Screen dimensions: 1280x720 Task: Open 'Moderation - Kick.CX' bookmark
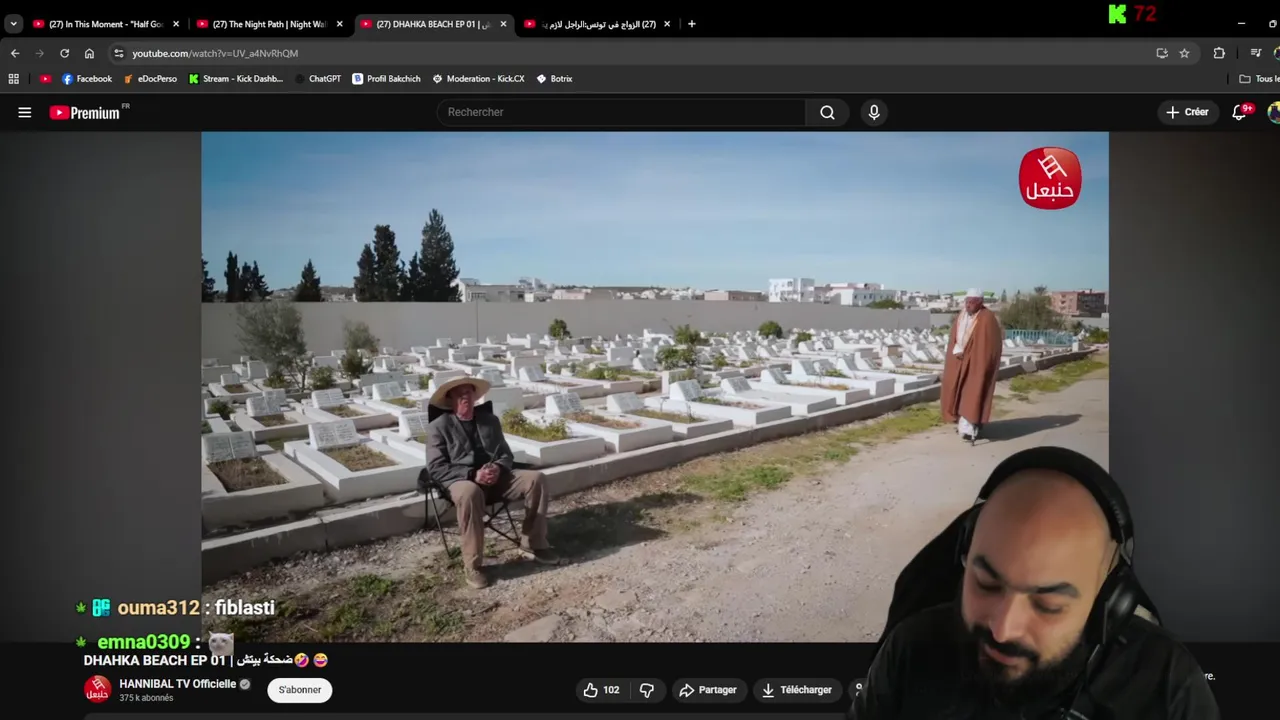click(478, 79)
